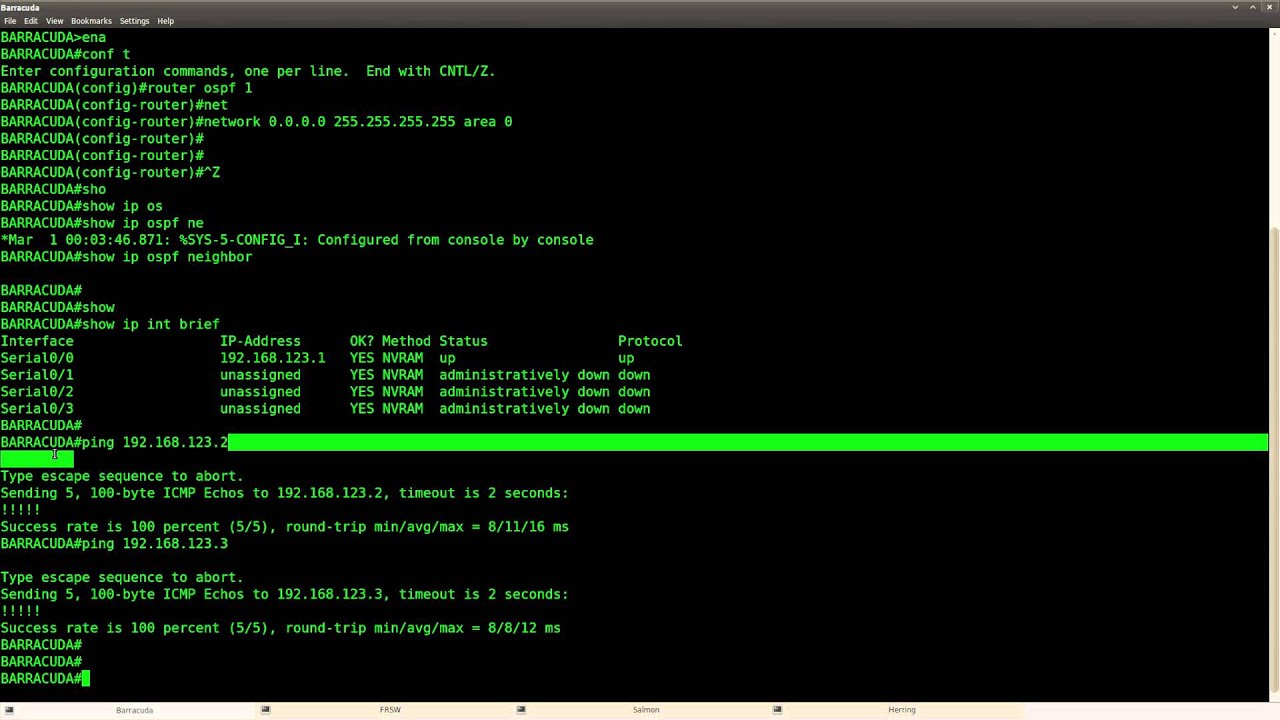Open the Settings menu
1280x720 pixels.
(x=134, y=21)
